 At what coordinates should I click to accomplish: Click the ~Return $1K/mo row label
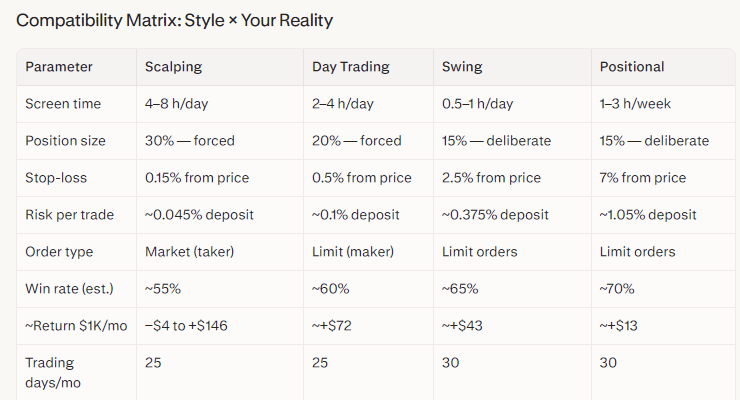point(72,326)
